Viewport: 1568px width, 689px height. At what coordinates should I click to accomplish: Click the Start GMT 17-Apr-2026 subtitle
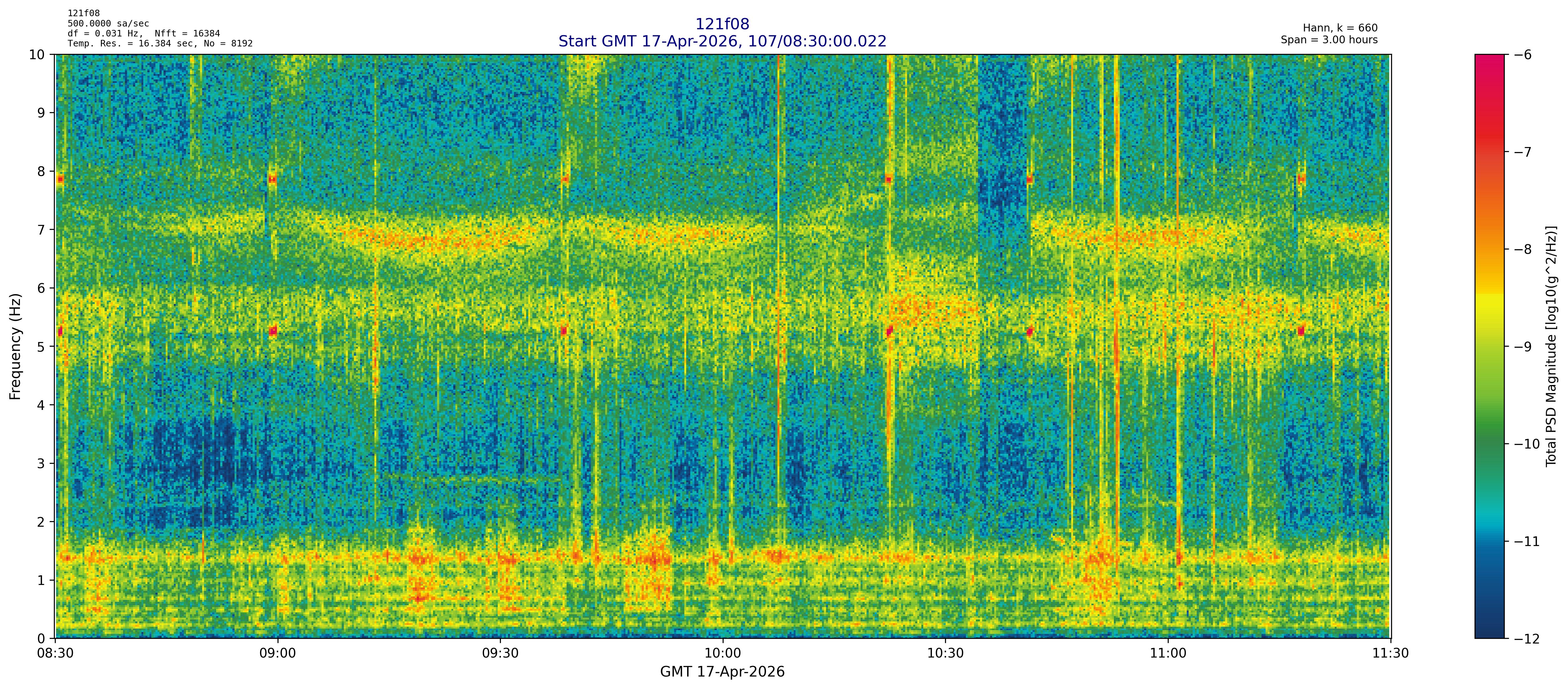click(722, 41)
